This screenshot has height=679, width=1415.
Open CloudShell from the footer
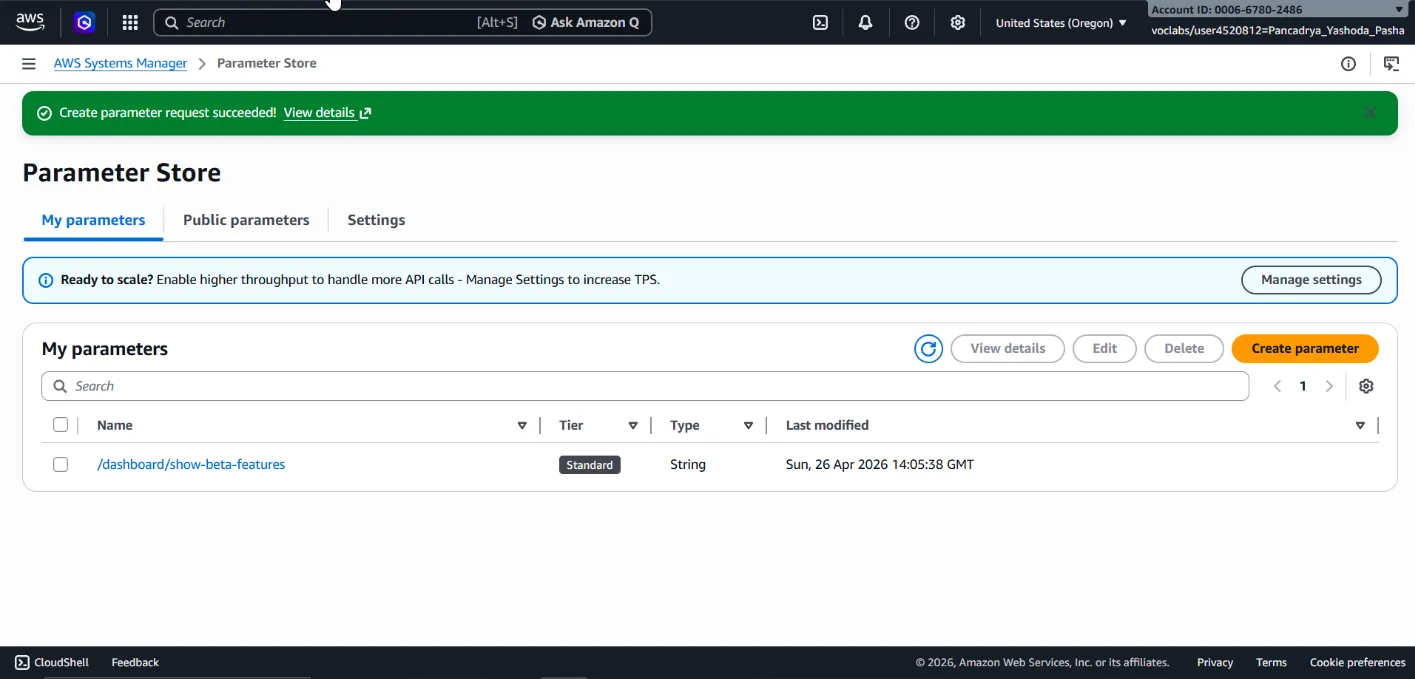point(52,662)
